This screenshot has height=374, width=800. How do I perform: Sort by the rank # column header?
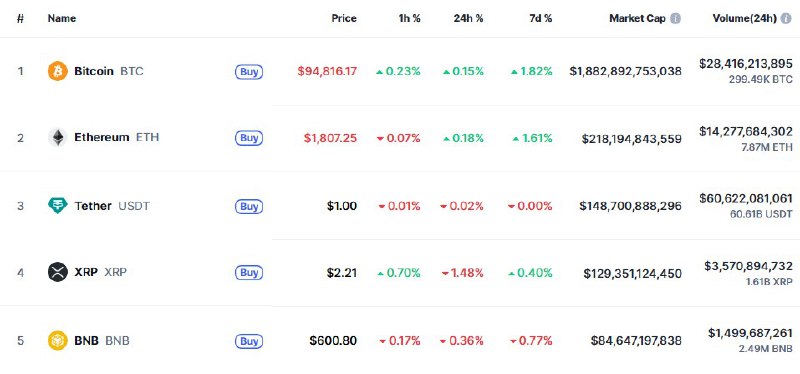[20, 18]
